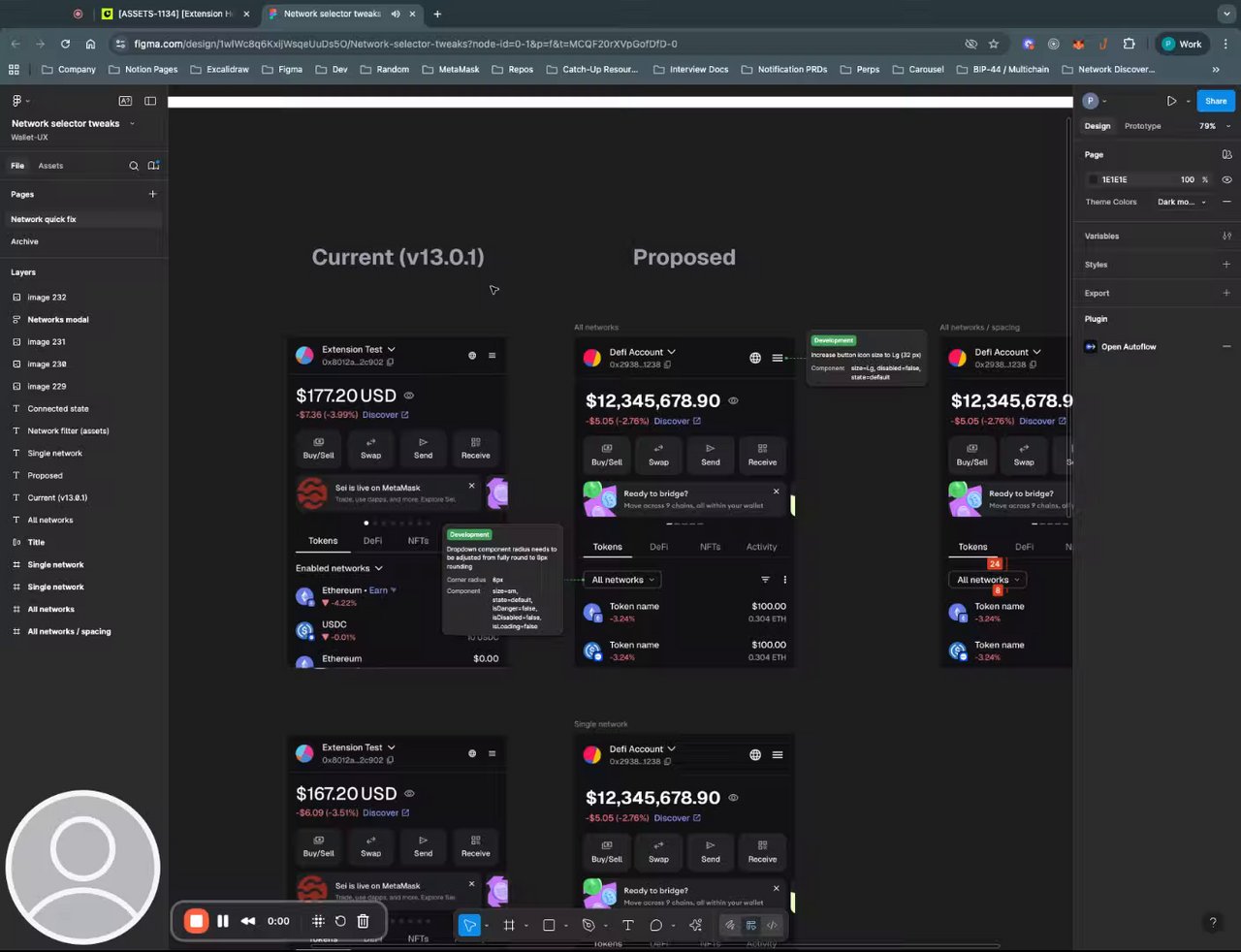Switch to the Design tab

1098,126
